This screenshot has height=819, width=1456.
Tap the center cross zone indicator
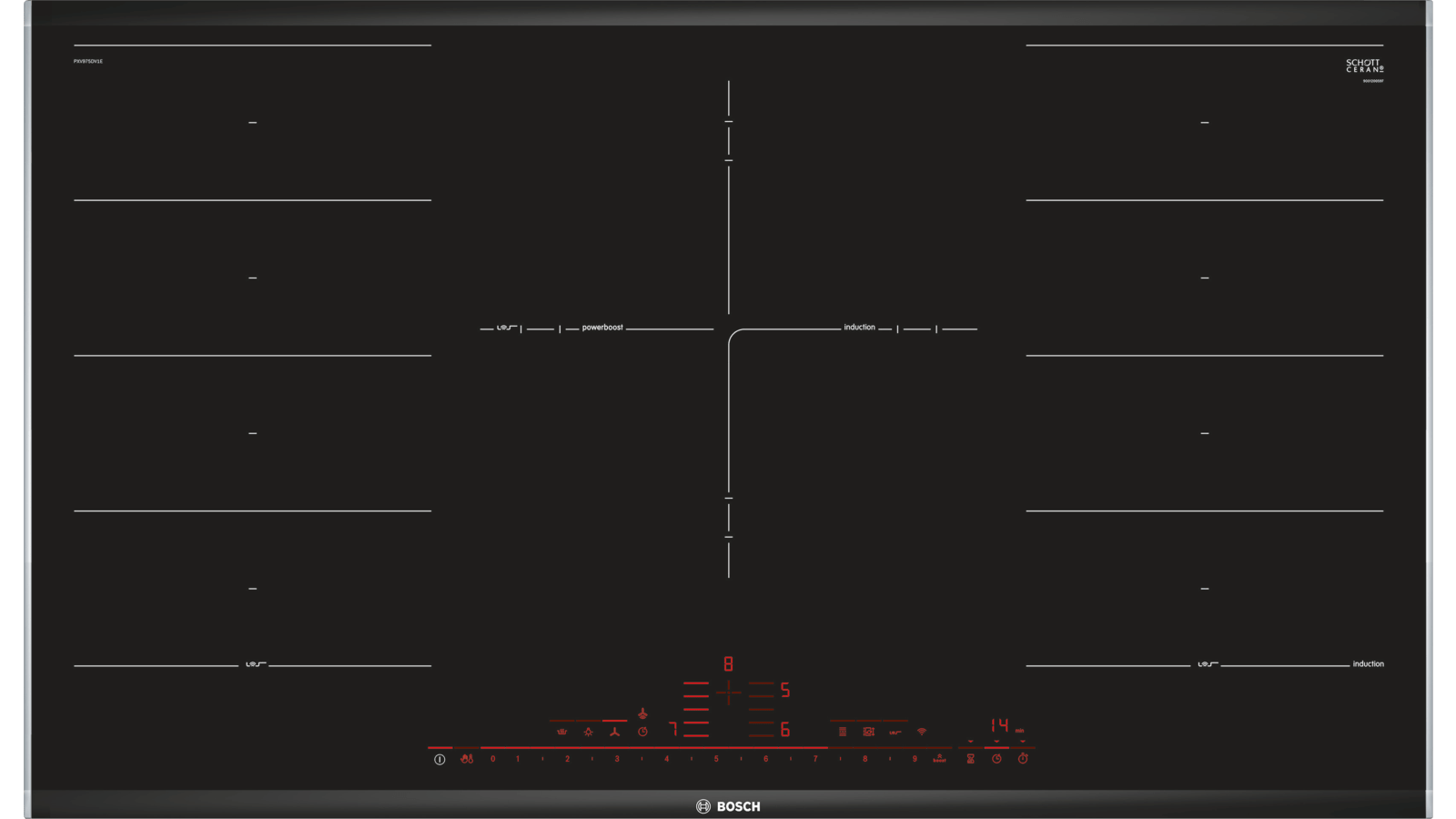729,693
